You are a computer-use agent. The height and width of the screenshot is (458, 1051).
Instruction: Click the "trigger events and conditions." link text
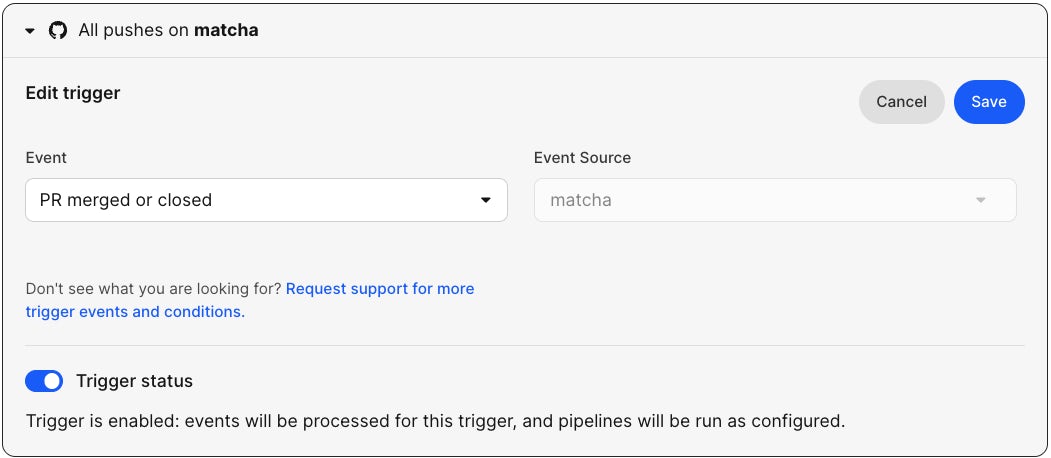[135, 312]
